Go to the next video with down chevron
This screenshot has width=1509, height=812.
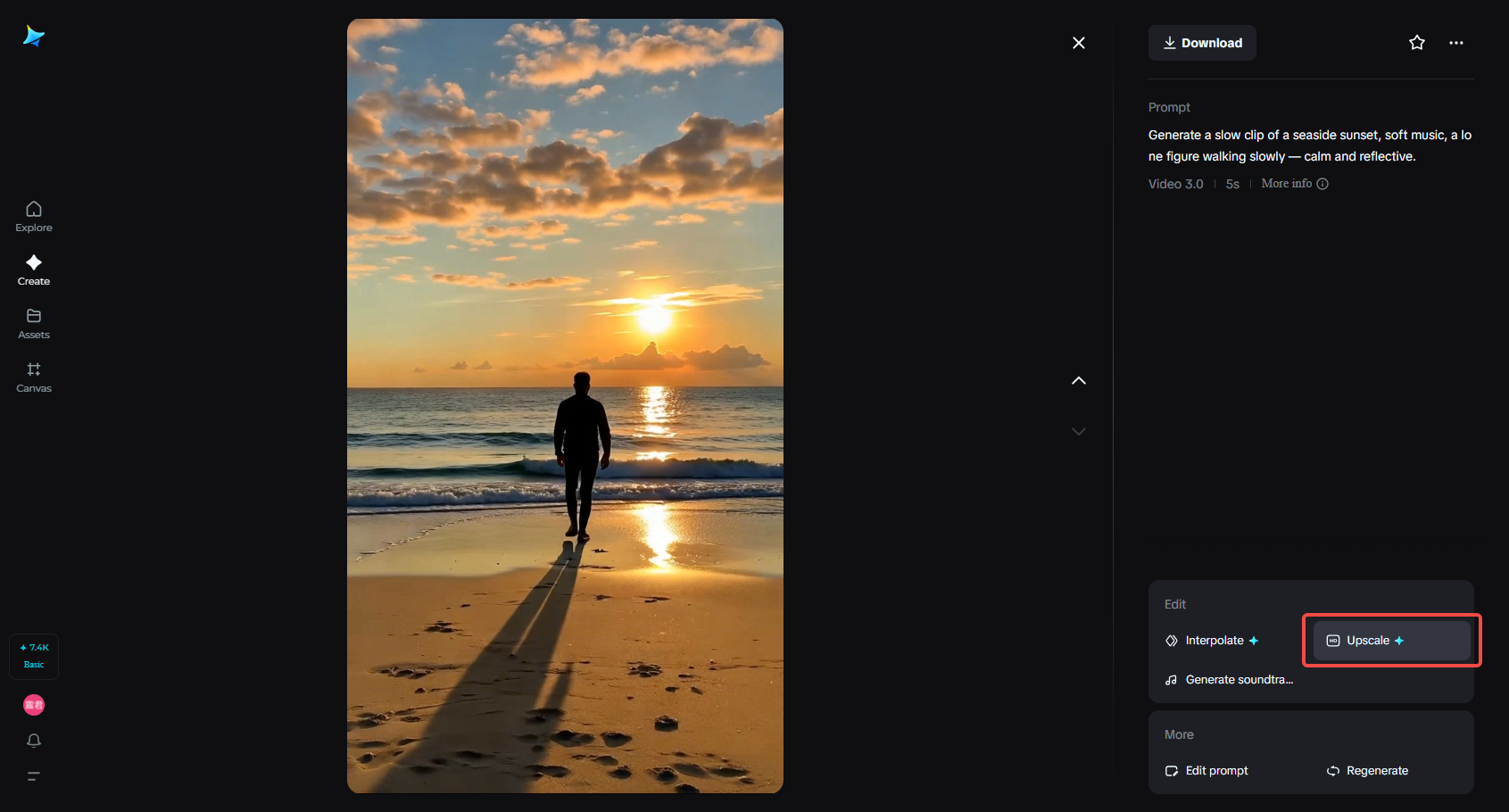[x=1079, y=432]
